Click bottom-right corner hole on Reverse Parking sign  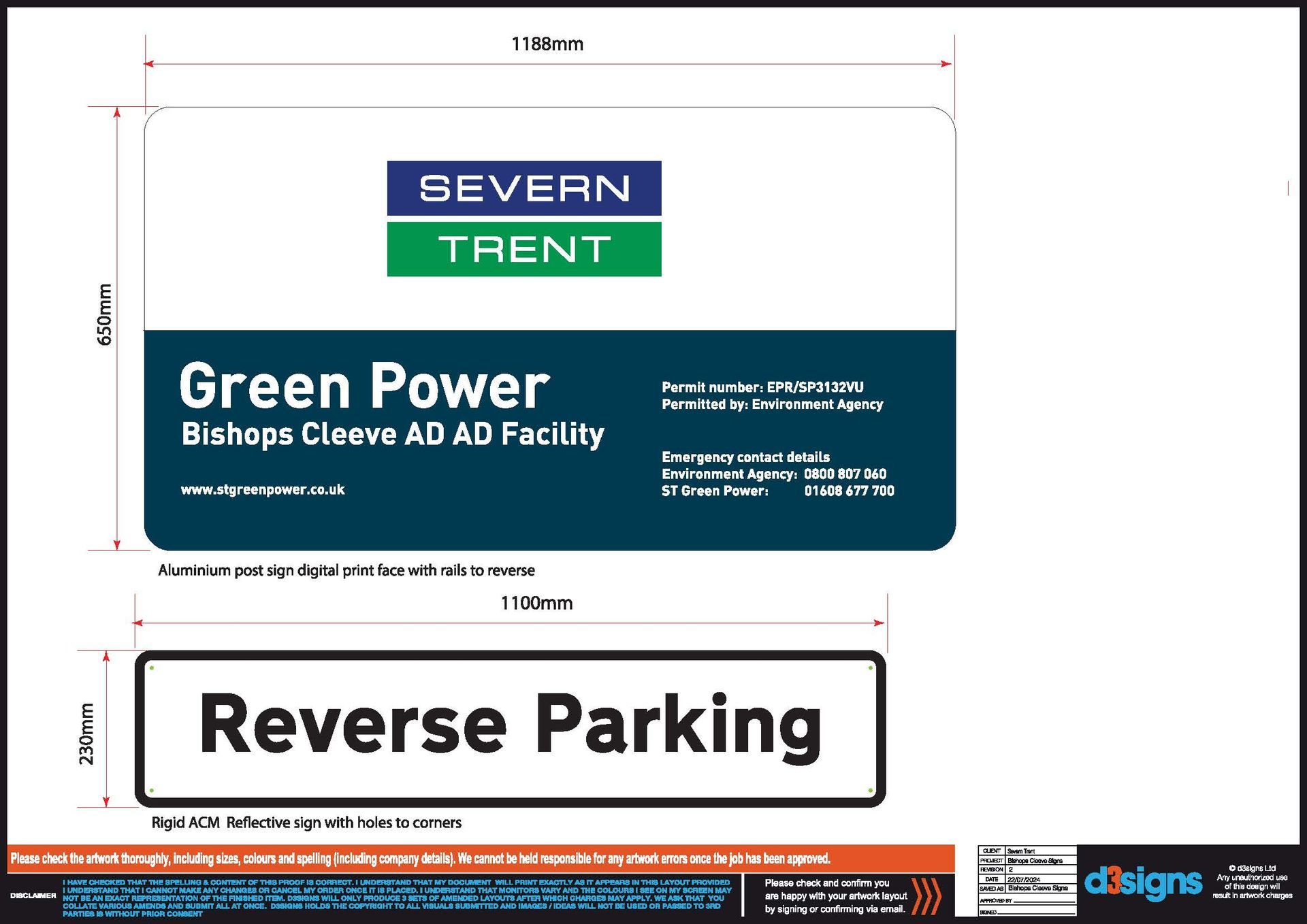(870, 791)
